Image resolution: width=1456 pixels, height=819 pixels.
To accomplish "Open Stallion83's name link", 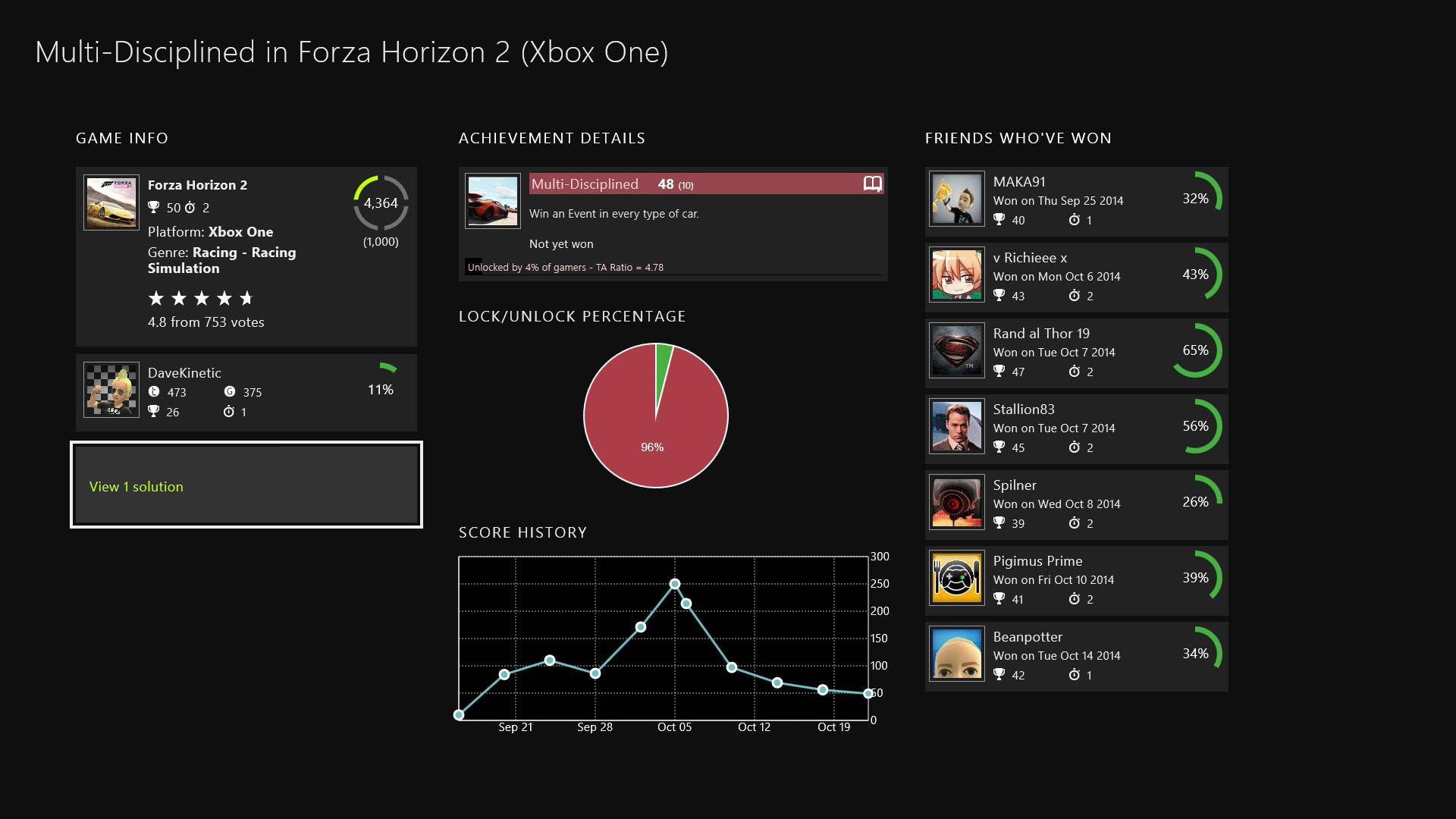I will click(1024, 409).
